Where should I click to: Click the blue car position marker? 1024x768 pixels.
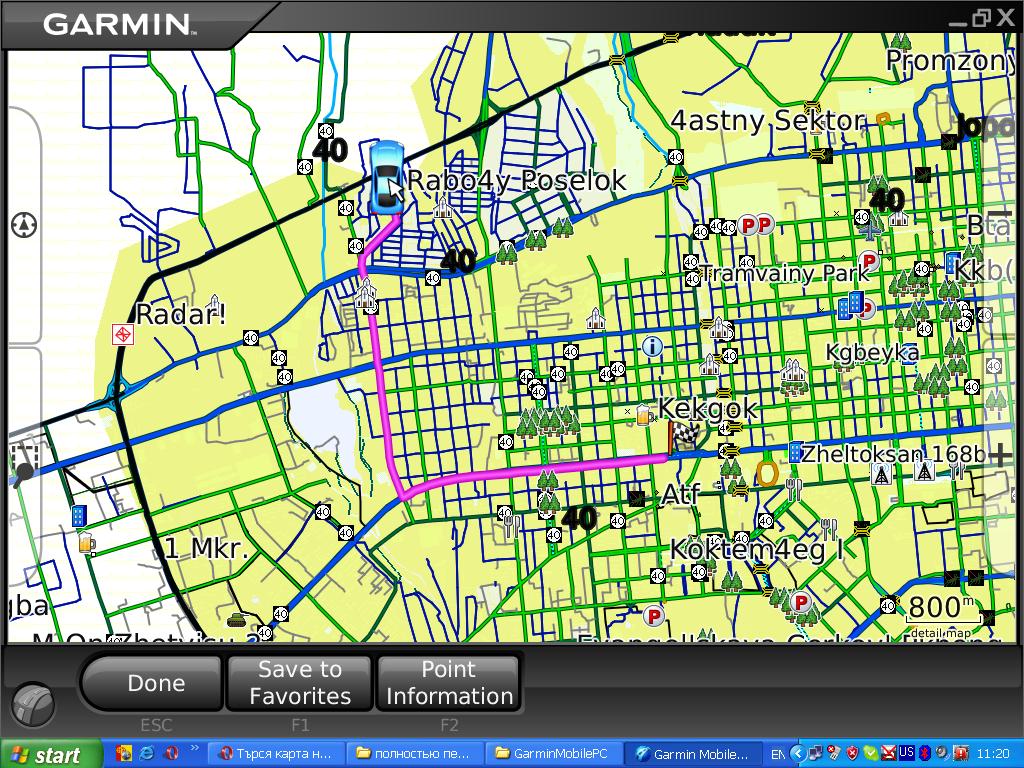click(x=385, y=178)
